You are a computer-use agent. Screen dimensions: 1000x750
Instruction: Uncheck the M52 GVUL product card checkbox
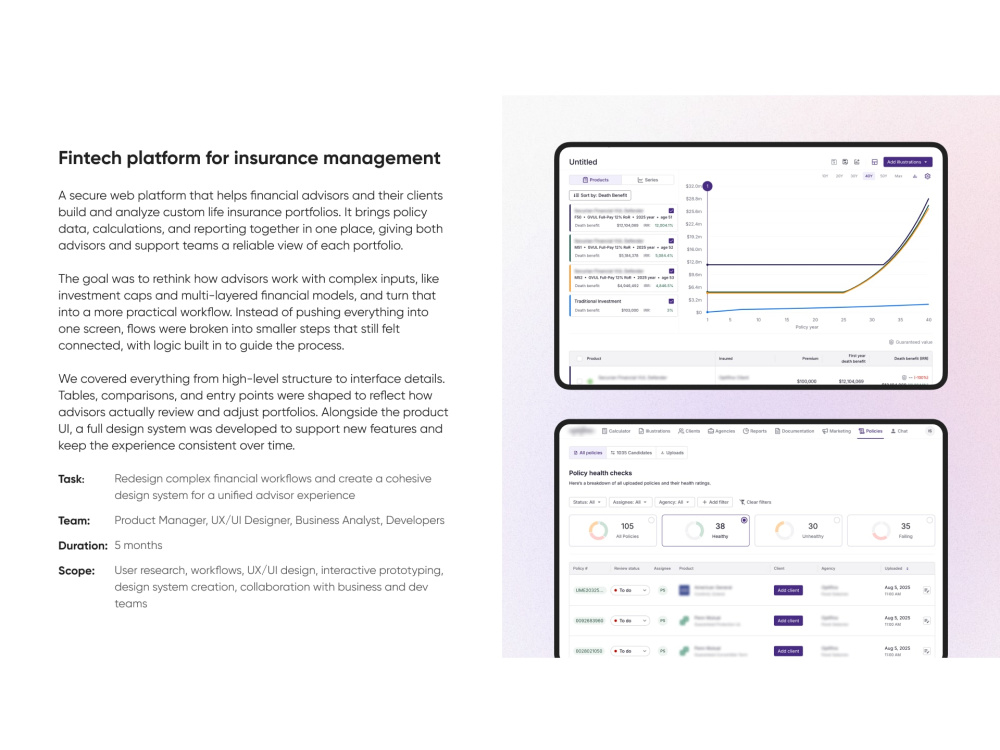coord(671,271)
